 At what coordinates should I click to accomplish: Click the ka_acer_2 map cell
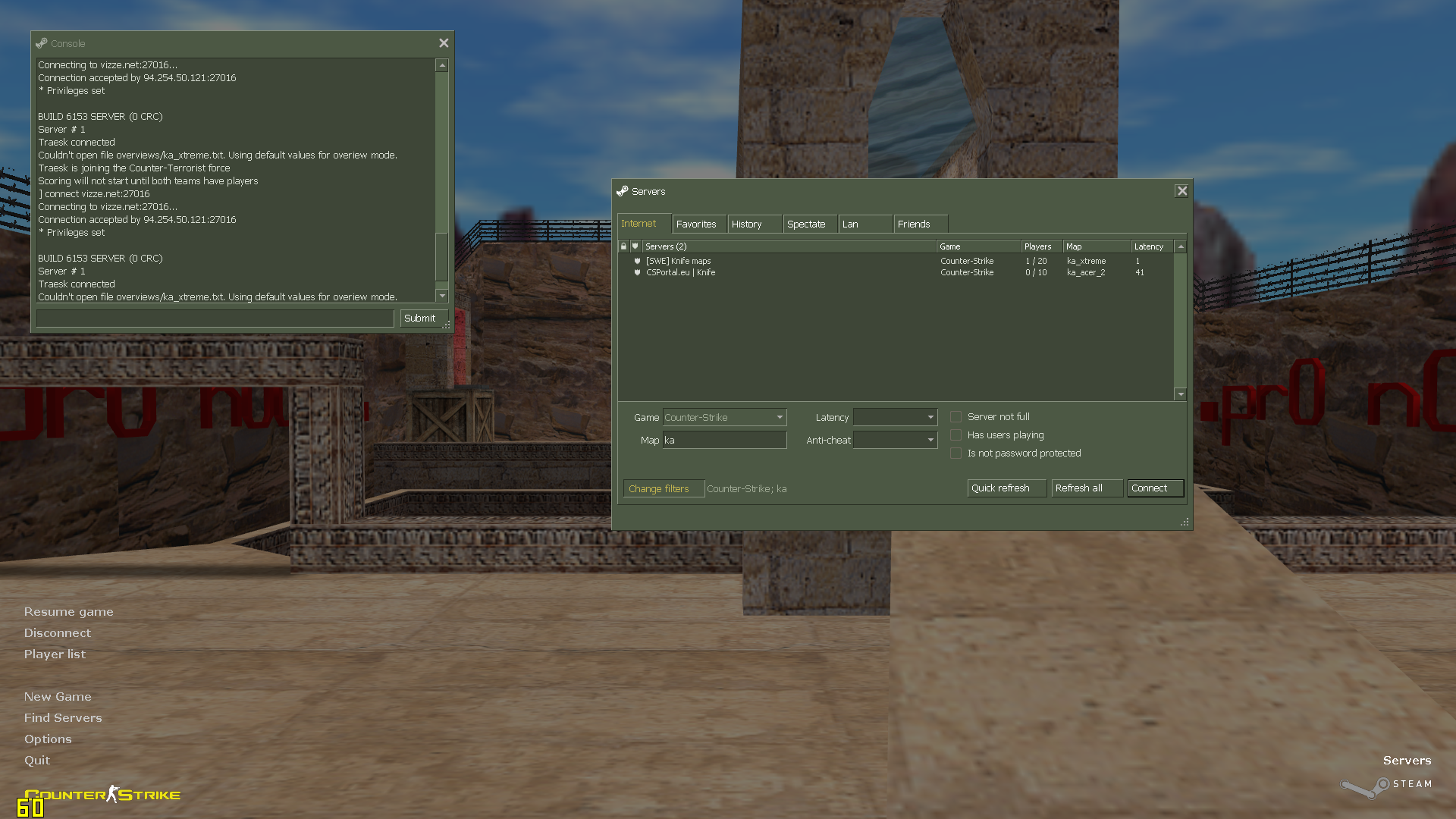[x=1086, y=272]
